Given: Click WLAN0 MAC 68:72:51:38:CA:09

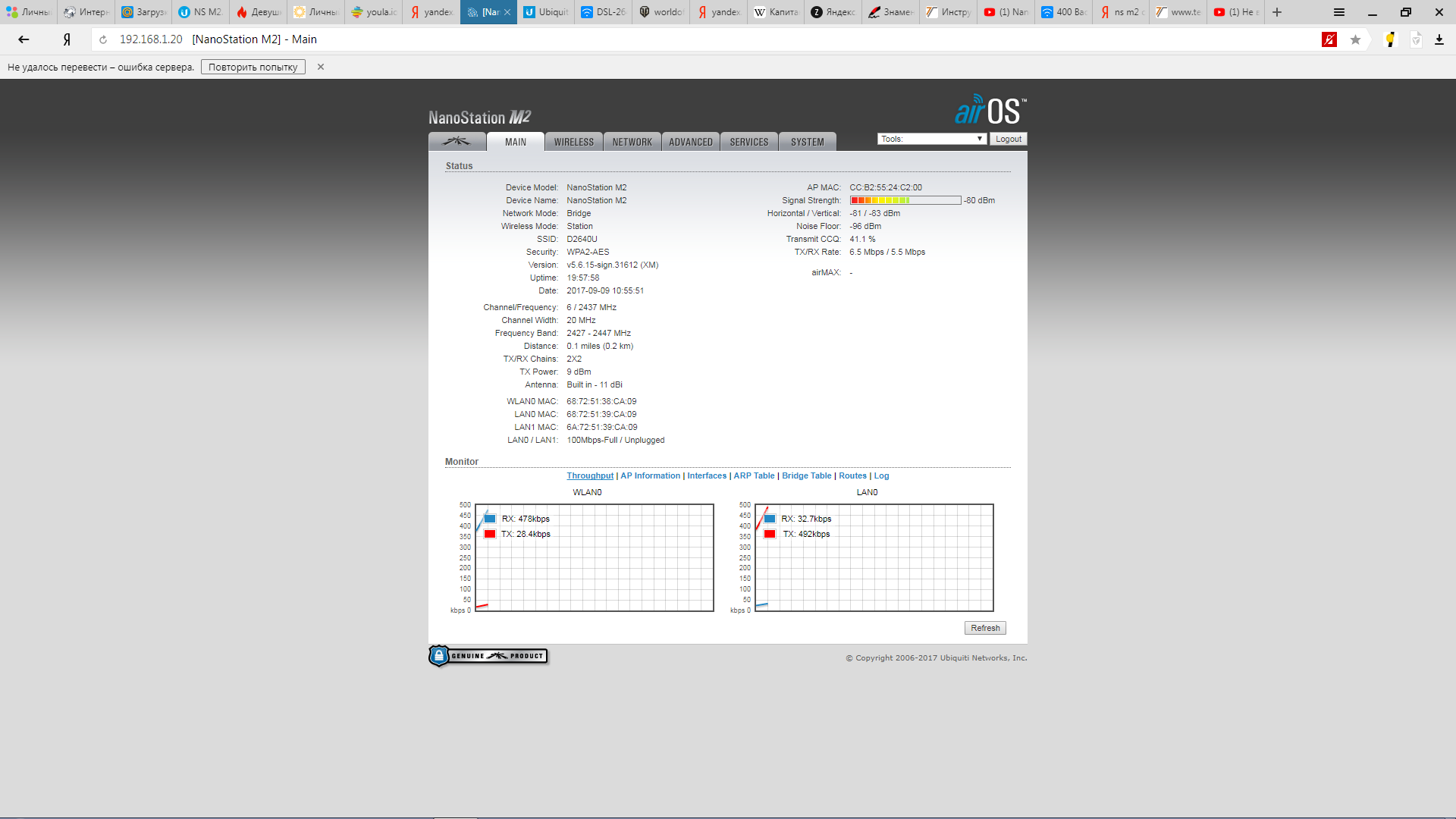Looking at the screenshot, I should tap(601, 401).
